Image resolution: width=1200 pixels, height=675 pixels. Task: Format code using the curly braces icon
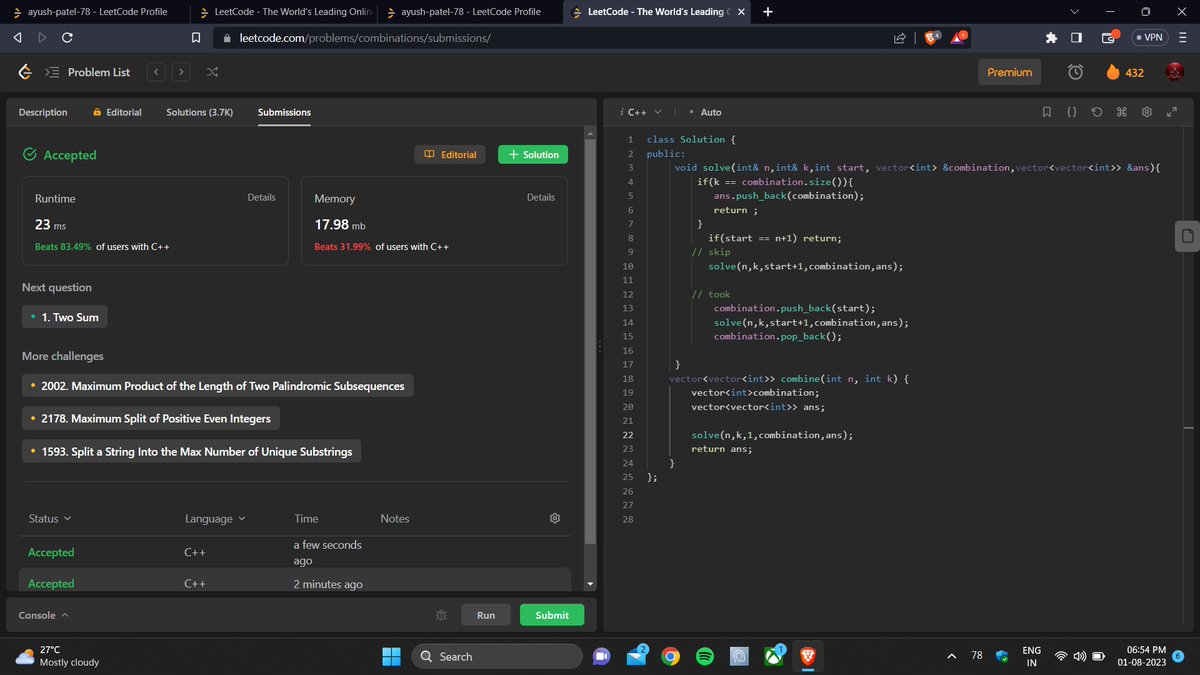[1072, 112]
